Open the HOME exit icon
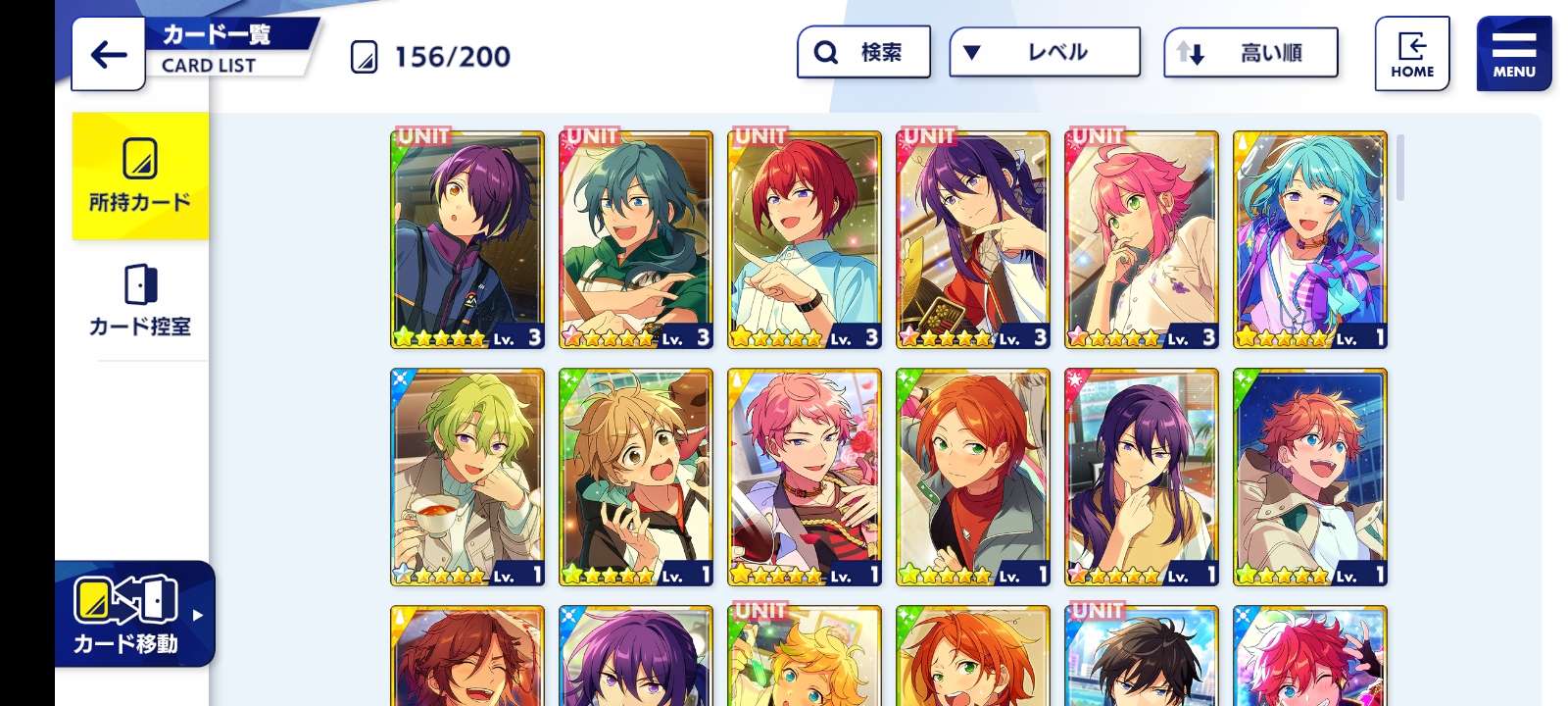 click(1411, 54)
